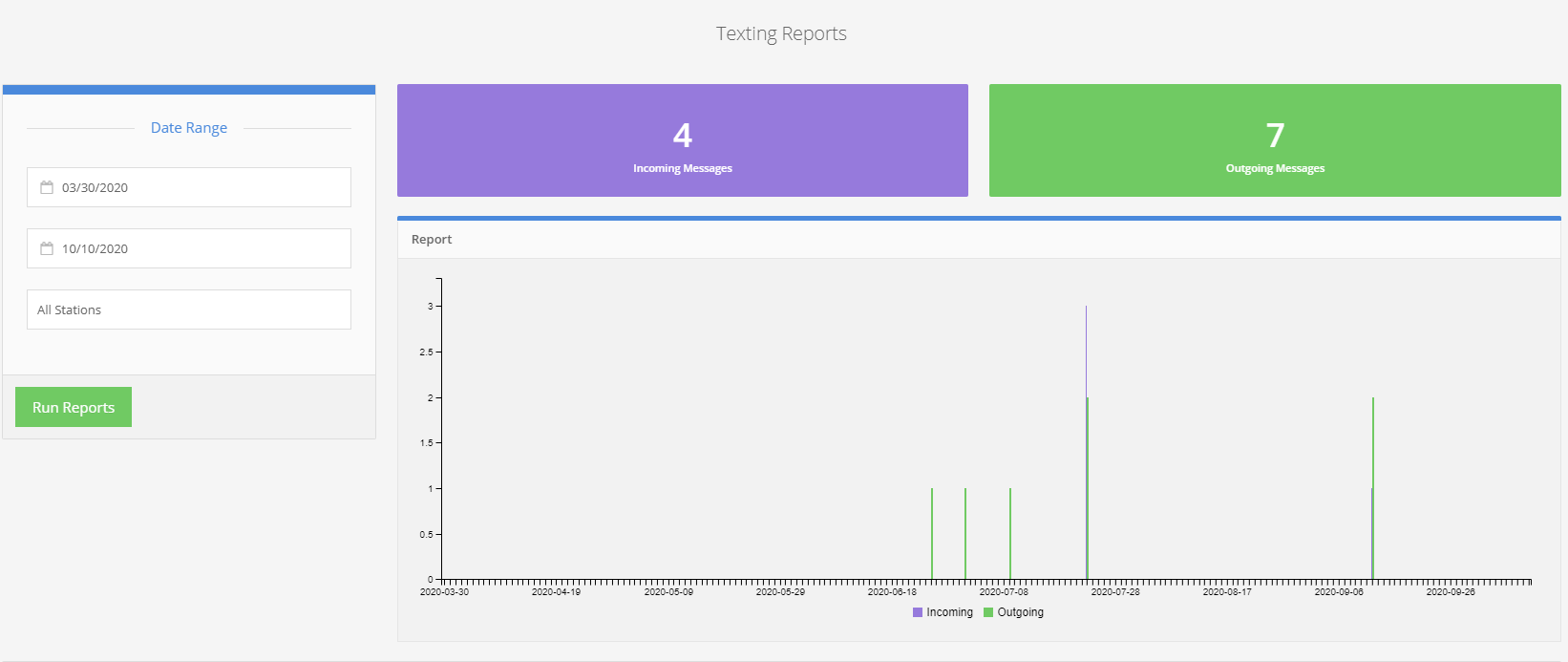
Task: Click the Report panel header
Action: (x=432, y=239)
